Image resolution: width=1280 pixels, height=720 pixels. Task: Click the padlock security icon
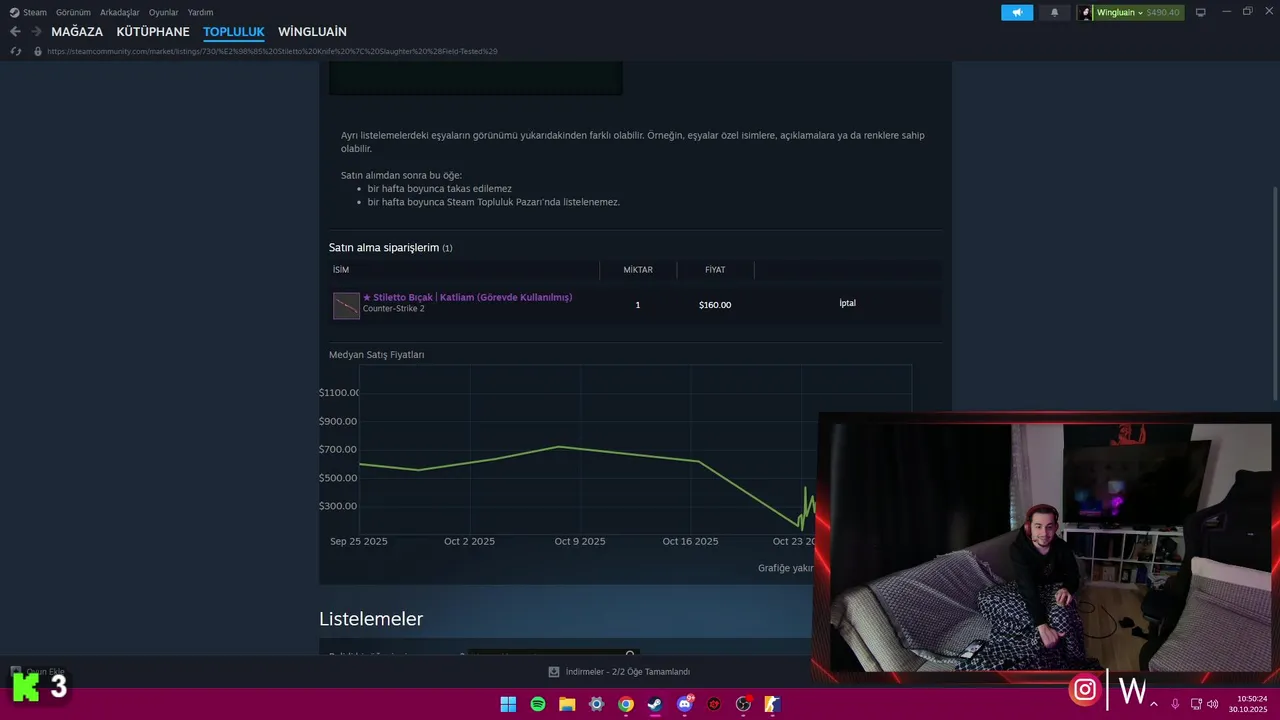(x=38, y=51)
